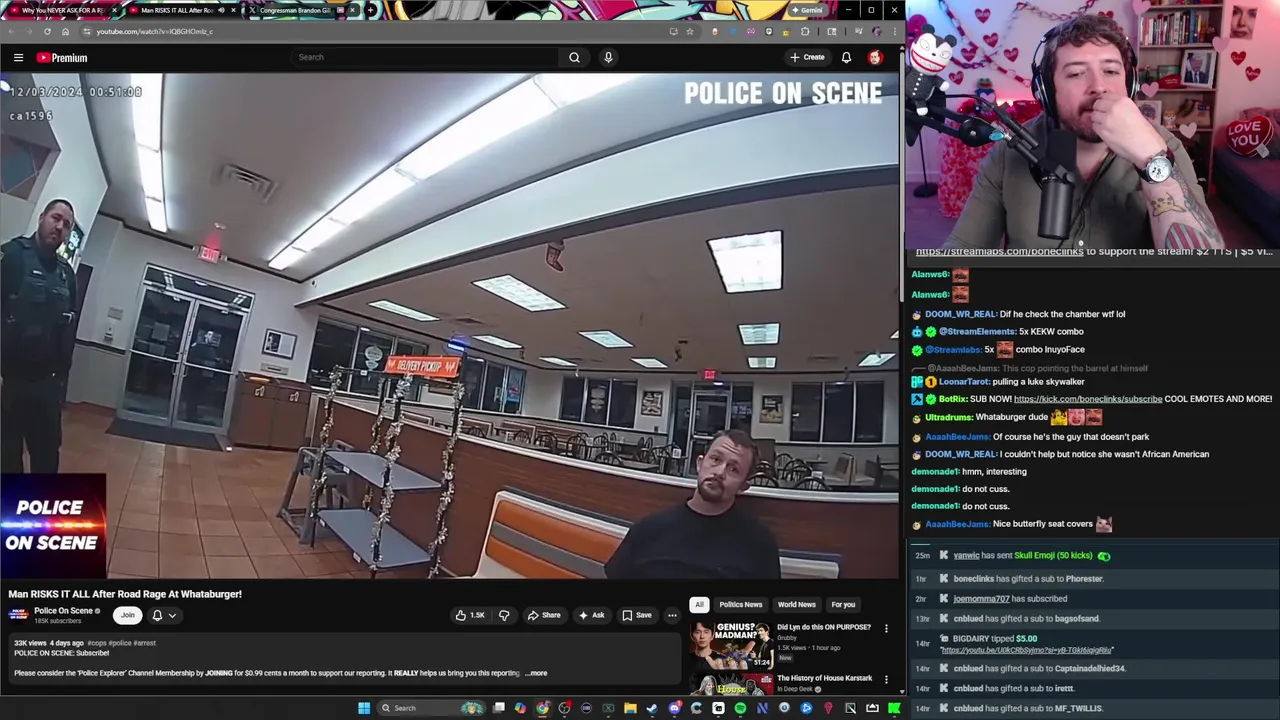Open options for House Karstark video
Image resolution: width=1280 pixels, height=720 pixels.
click(886, 679)
